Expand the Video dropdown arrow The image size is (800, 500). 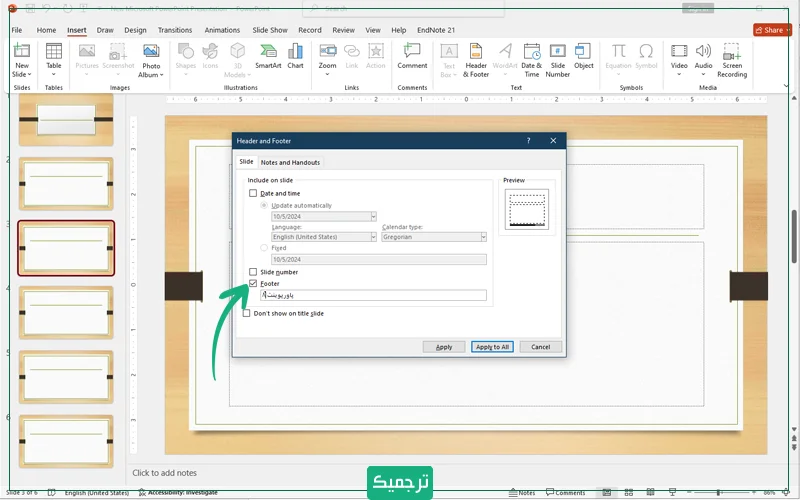click(x=679, y=74)
